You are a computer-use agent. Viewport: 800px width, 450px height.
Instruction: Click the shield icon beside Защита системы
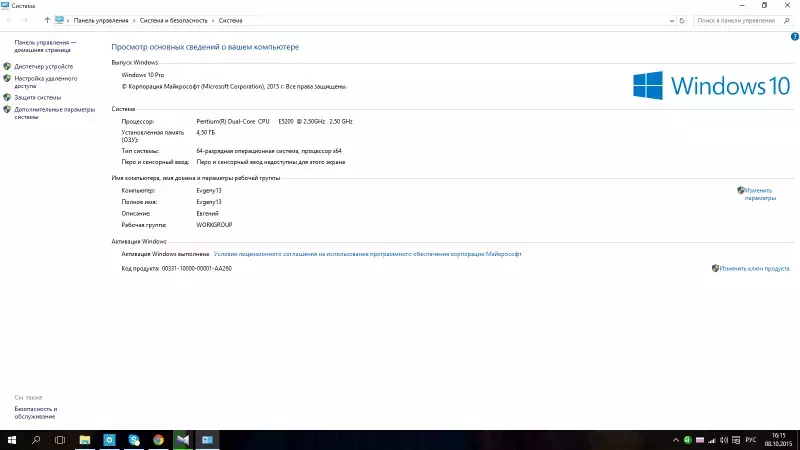7,97
